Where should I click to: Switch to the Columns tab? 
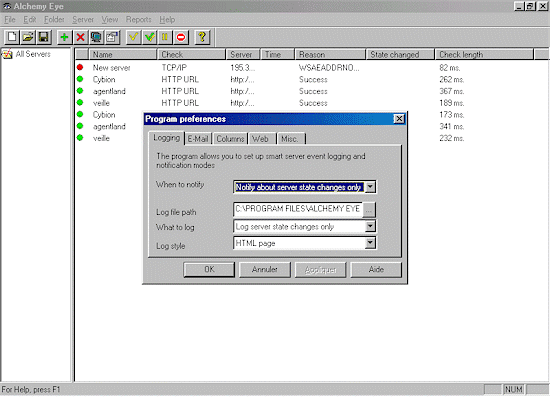click(x=230, y=139)
